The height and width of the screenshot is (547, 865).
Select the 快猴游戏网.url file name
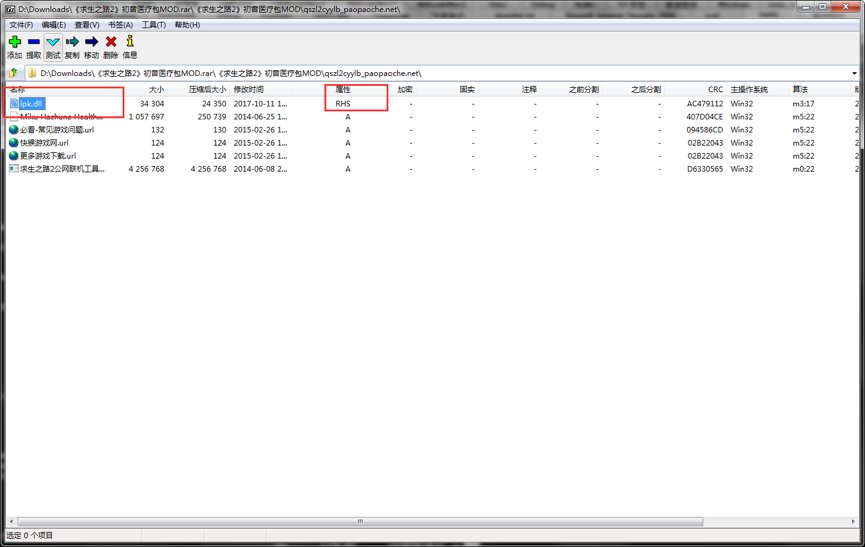coord(44,143)
